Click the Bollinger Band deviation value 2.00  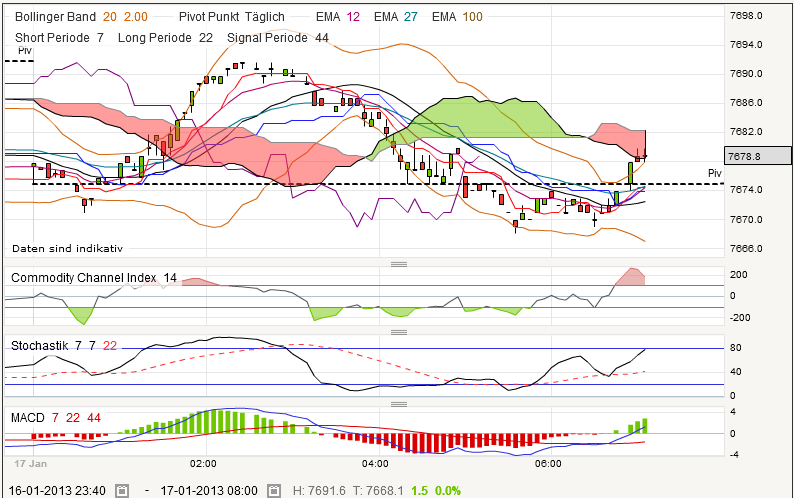click(136, 17)
